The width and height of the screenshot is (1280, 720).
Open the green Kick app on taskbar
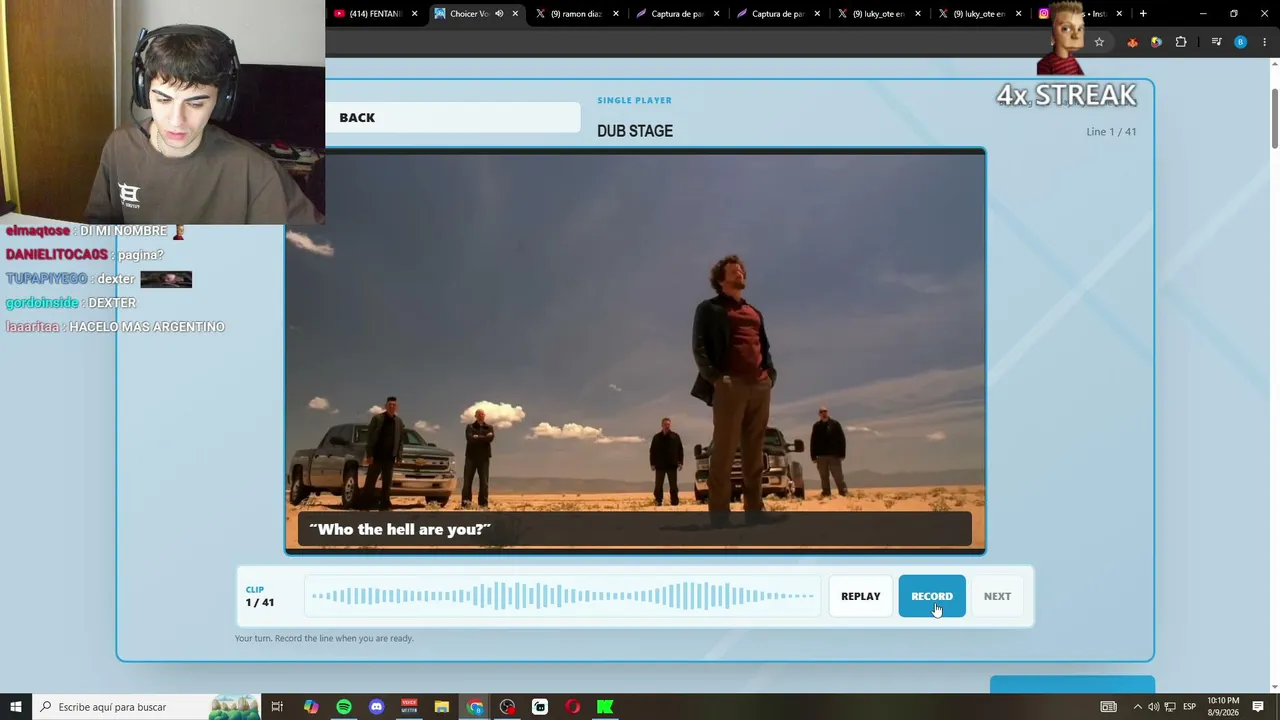coord(605,707)
